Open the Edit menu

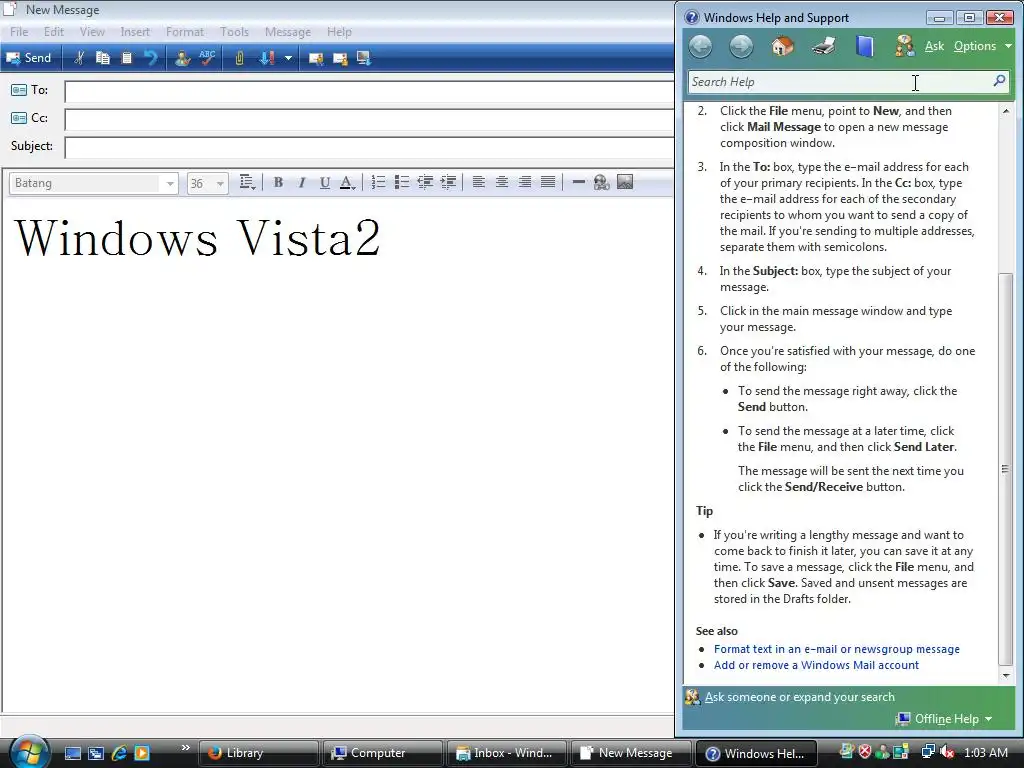[54, 31]
